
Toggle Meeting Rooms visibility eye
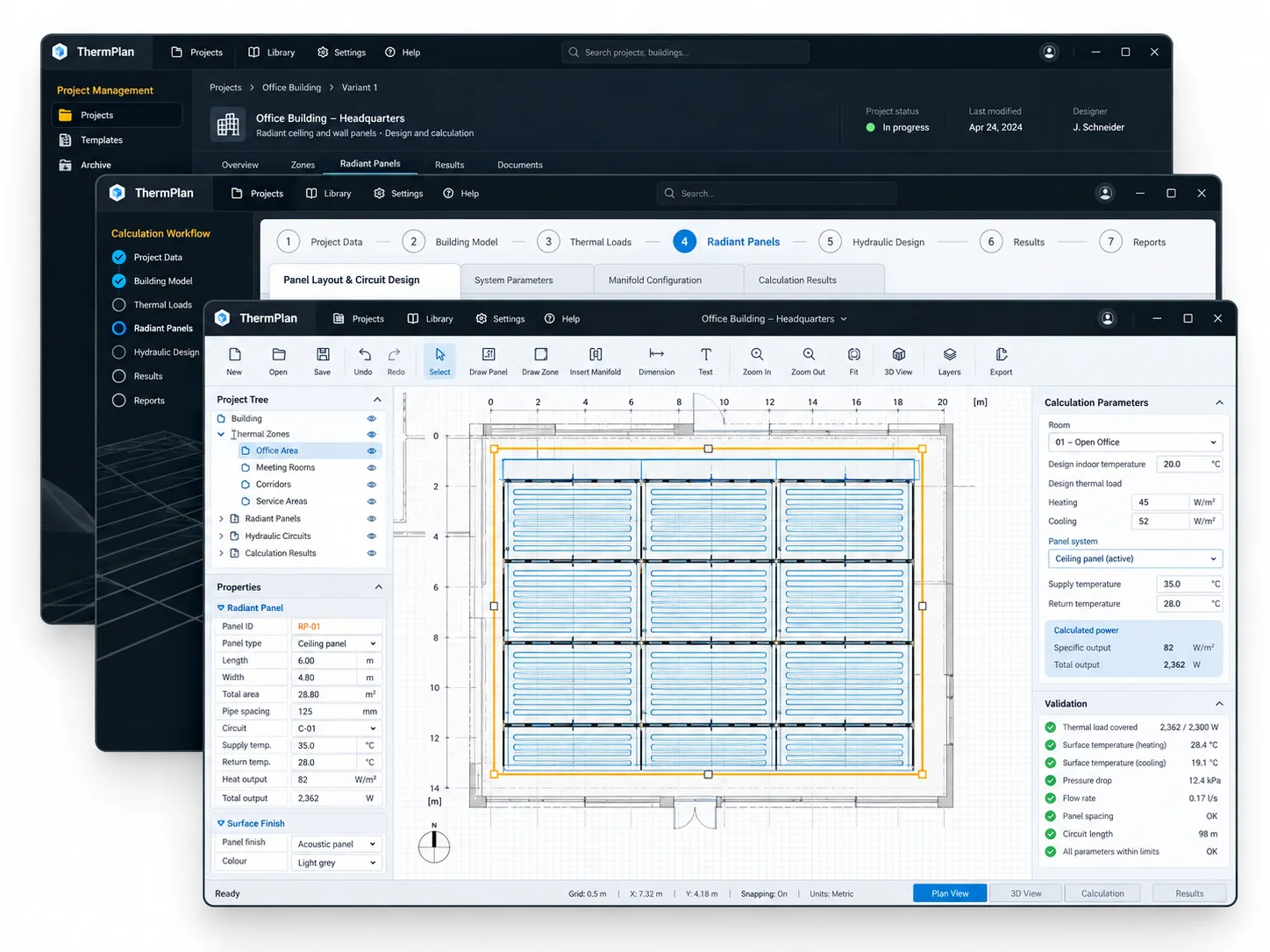pos(371,468)
